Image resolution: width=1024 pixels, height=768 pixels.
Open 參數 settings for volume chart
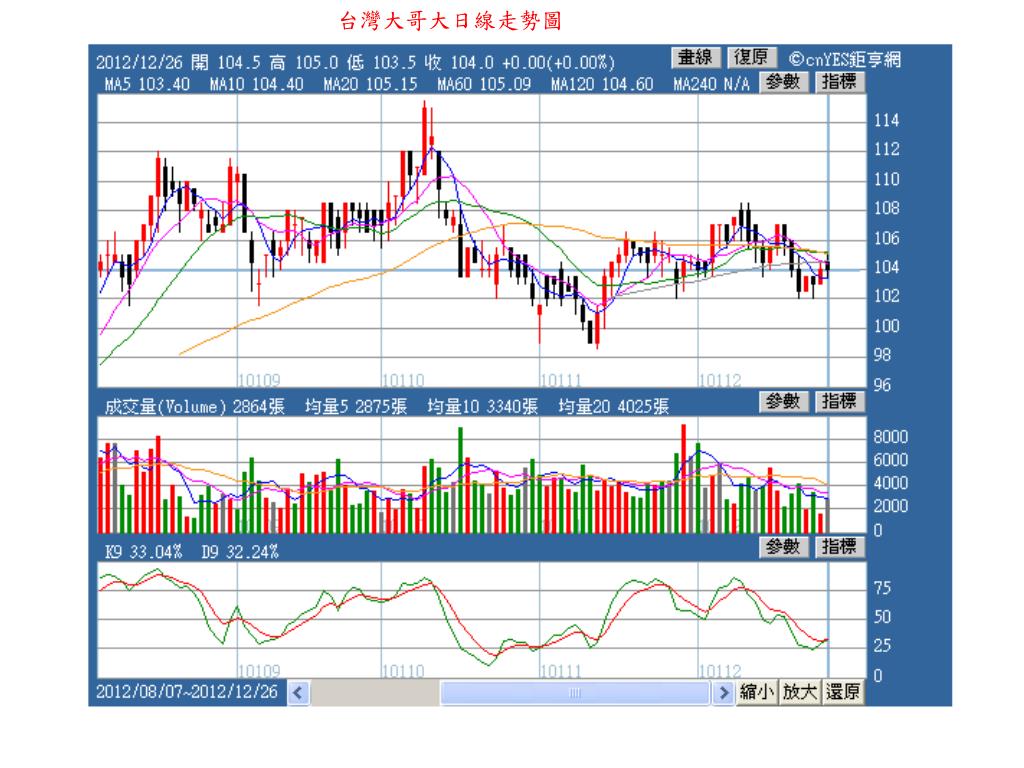(784, 402)
